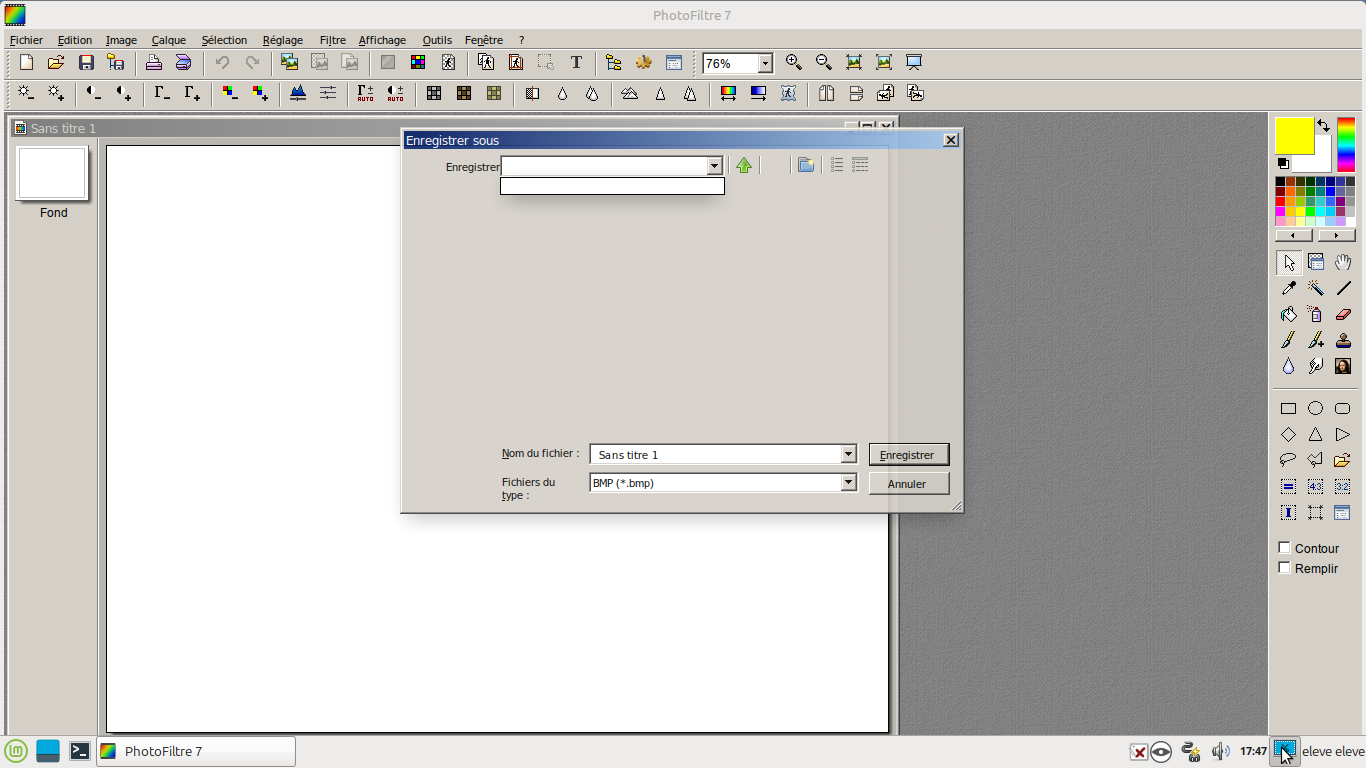
Task: Click the Zoom out magnifier icon
Action: click(x=824, y=62)
